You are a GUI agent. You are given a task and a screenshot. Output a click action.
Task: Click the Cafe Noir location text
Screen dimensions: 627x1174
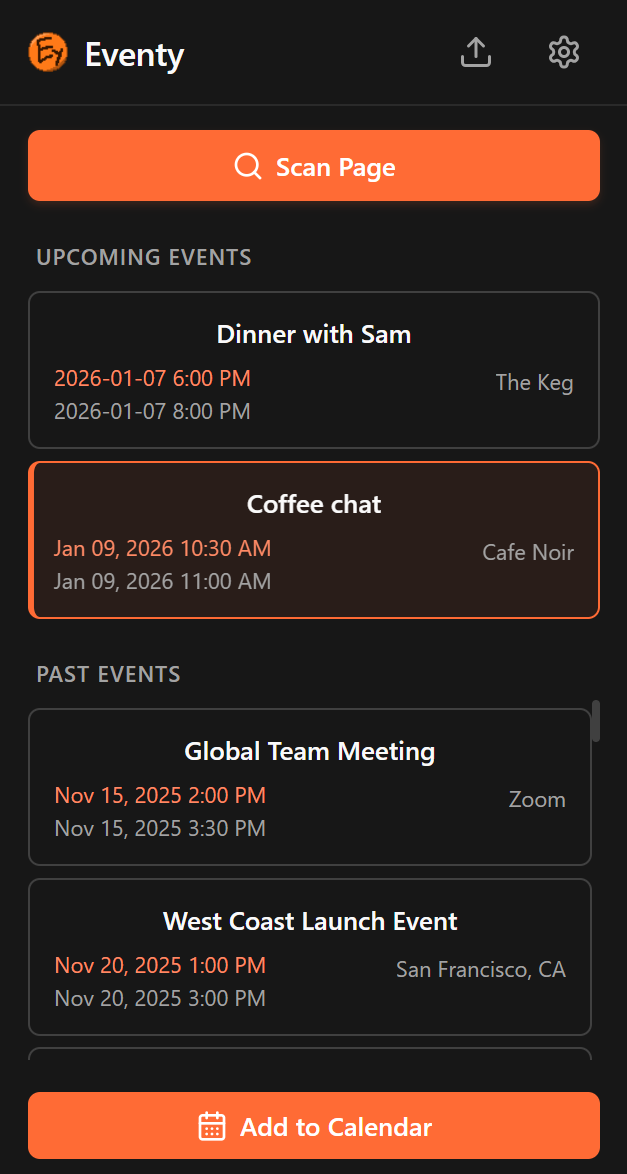pyautogui.click(x=528, y=553)
